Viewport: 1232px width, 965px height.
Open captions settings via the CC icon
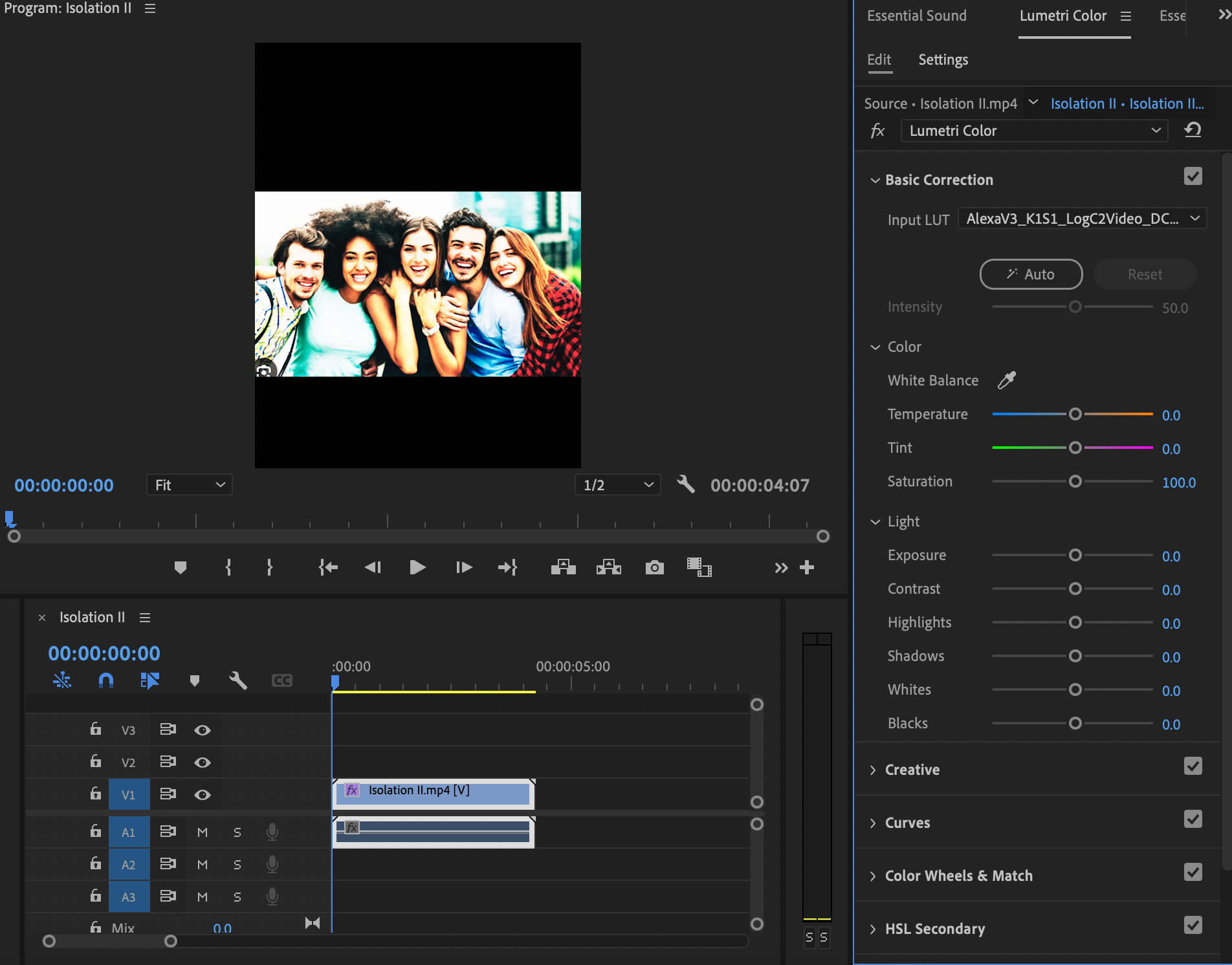(281, 680)
